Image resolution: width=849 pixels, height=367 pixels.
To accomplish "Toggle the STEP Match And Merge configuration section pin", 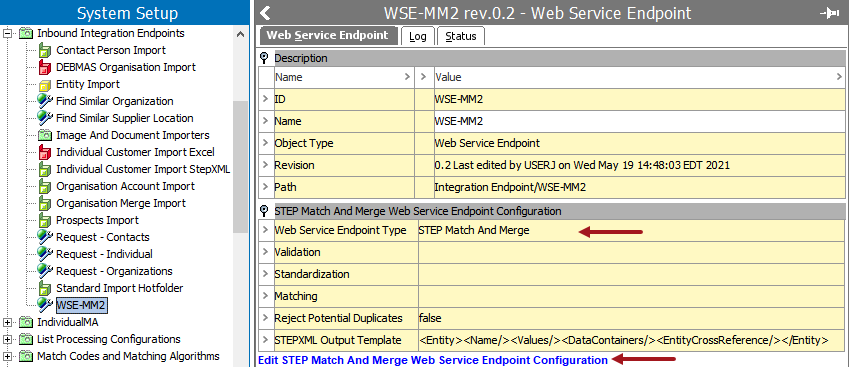I will tap(264, 211).
